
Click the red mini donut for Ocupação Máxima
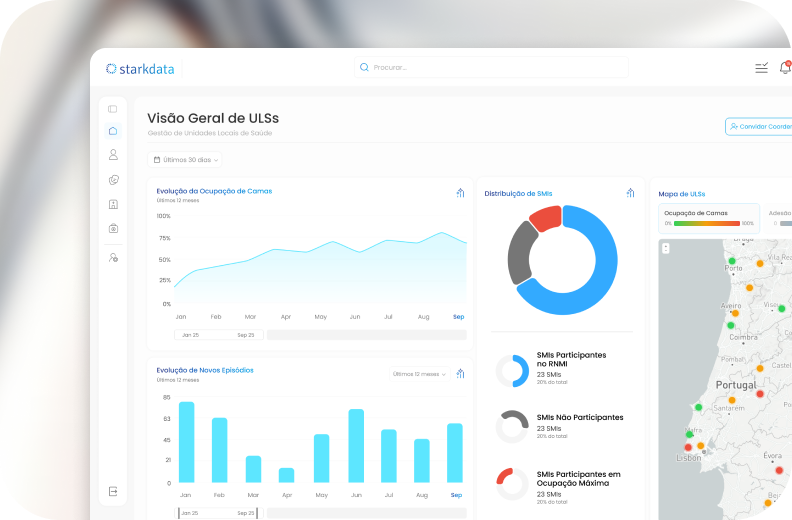(512, 484)
